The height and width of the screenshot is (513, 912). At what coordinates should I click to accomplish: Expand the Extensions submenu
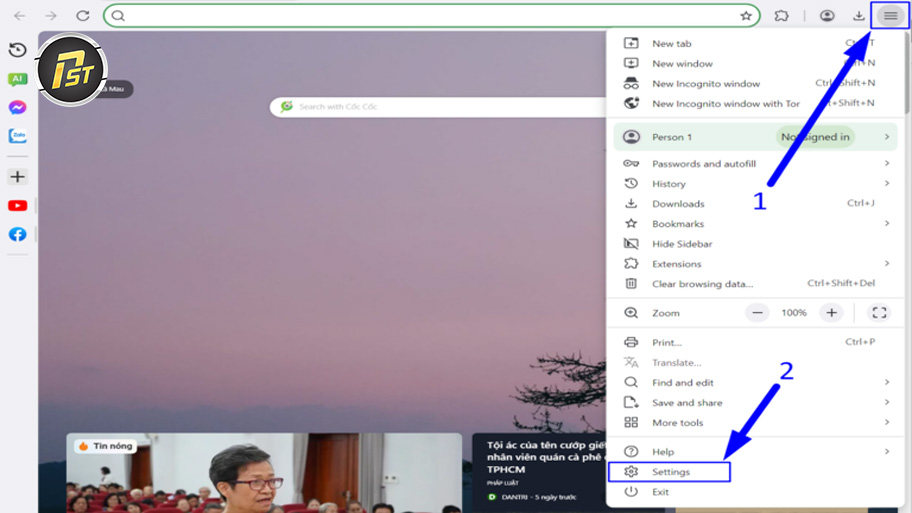(755, 264)
